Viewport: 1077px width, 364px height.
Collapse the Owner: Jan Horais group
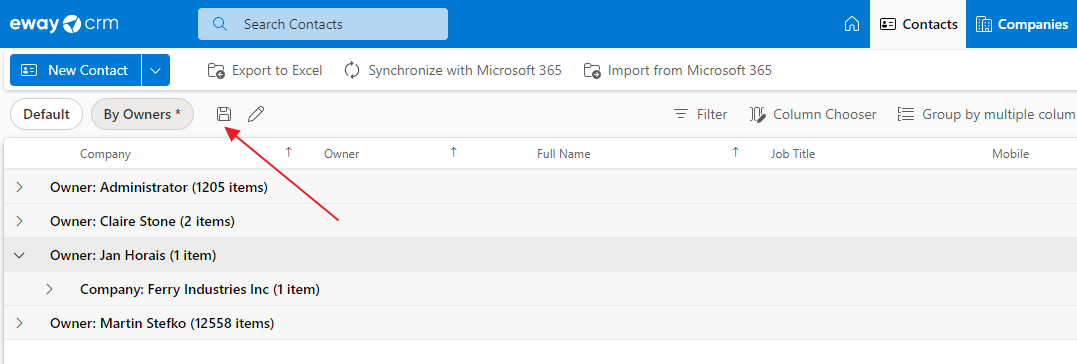[19, 255]
